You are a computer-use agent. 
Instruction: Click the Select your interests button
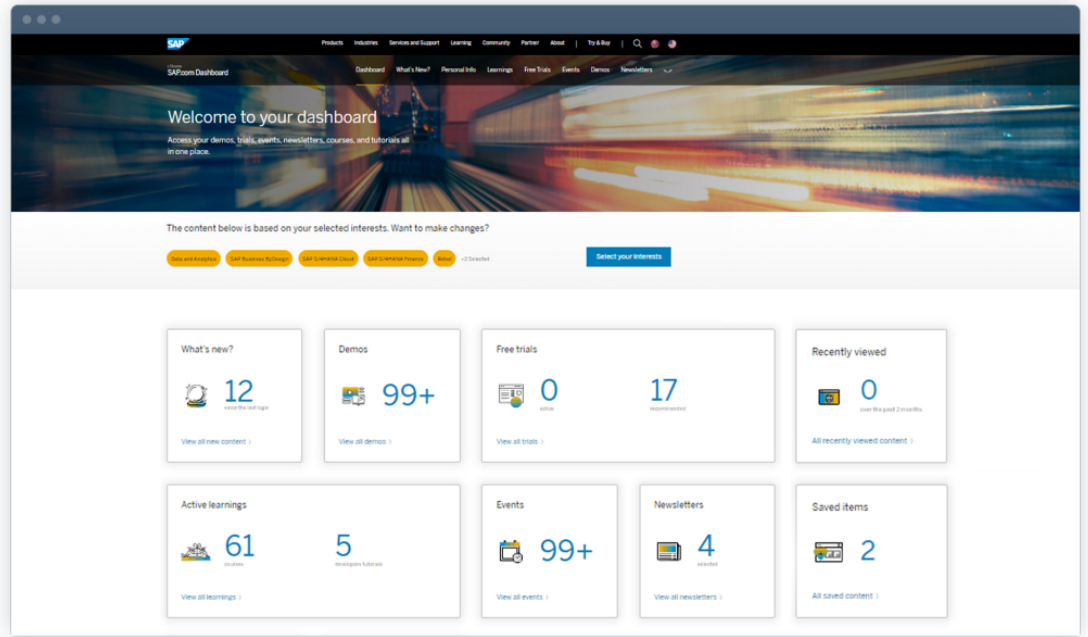click(629, 257)
